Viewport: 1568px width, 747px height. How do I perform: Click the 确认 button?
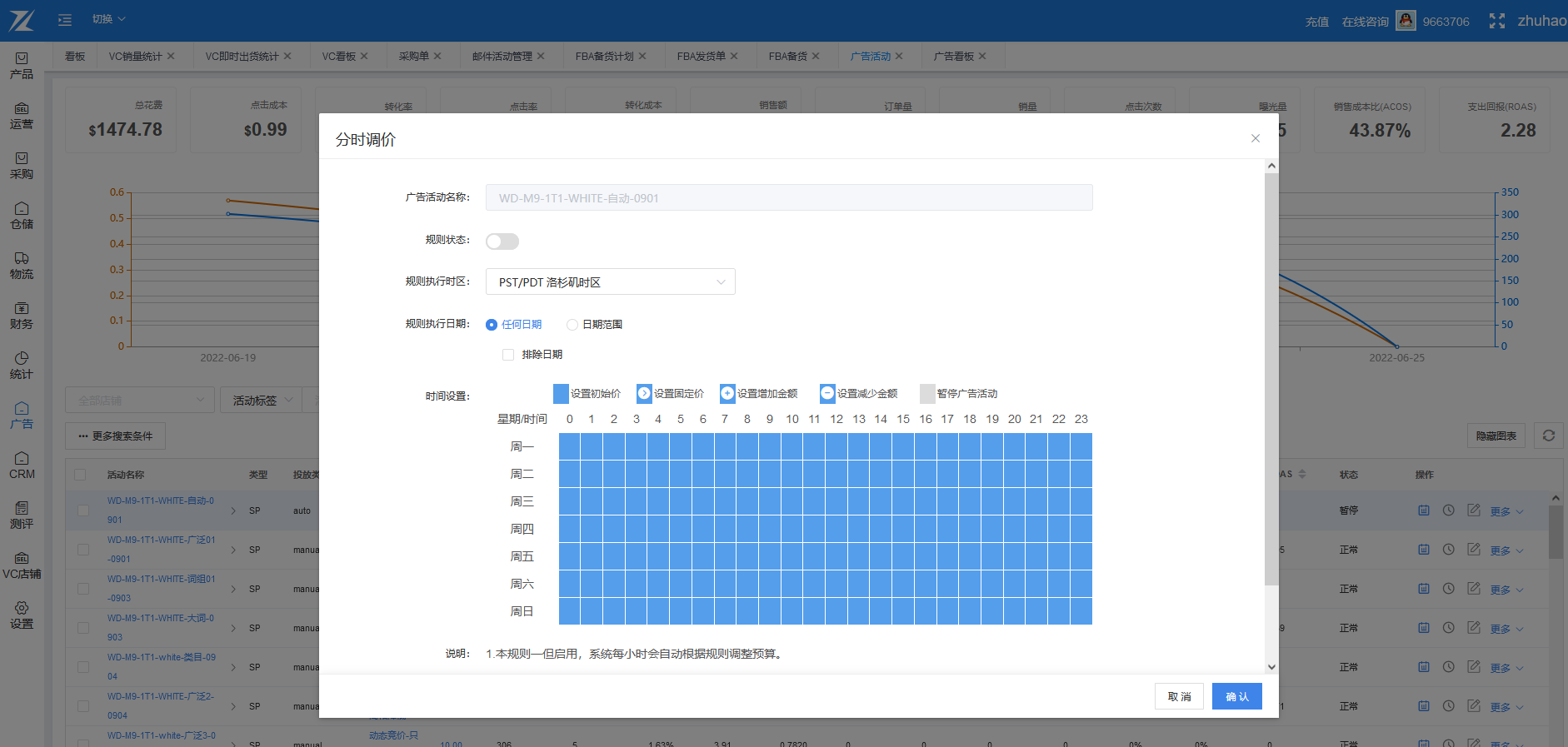1236,696
